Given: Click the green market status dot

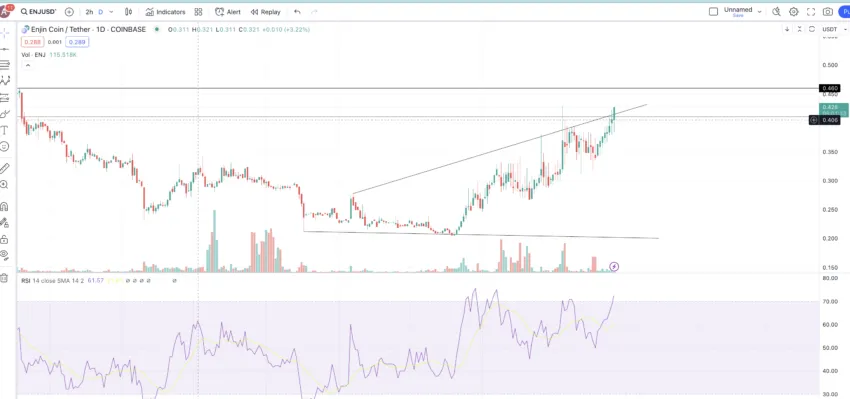Looking at the screenshot, I should click(157, 29).
